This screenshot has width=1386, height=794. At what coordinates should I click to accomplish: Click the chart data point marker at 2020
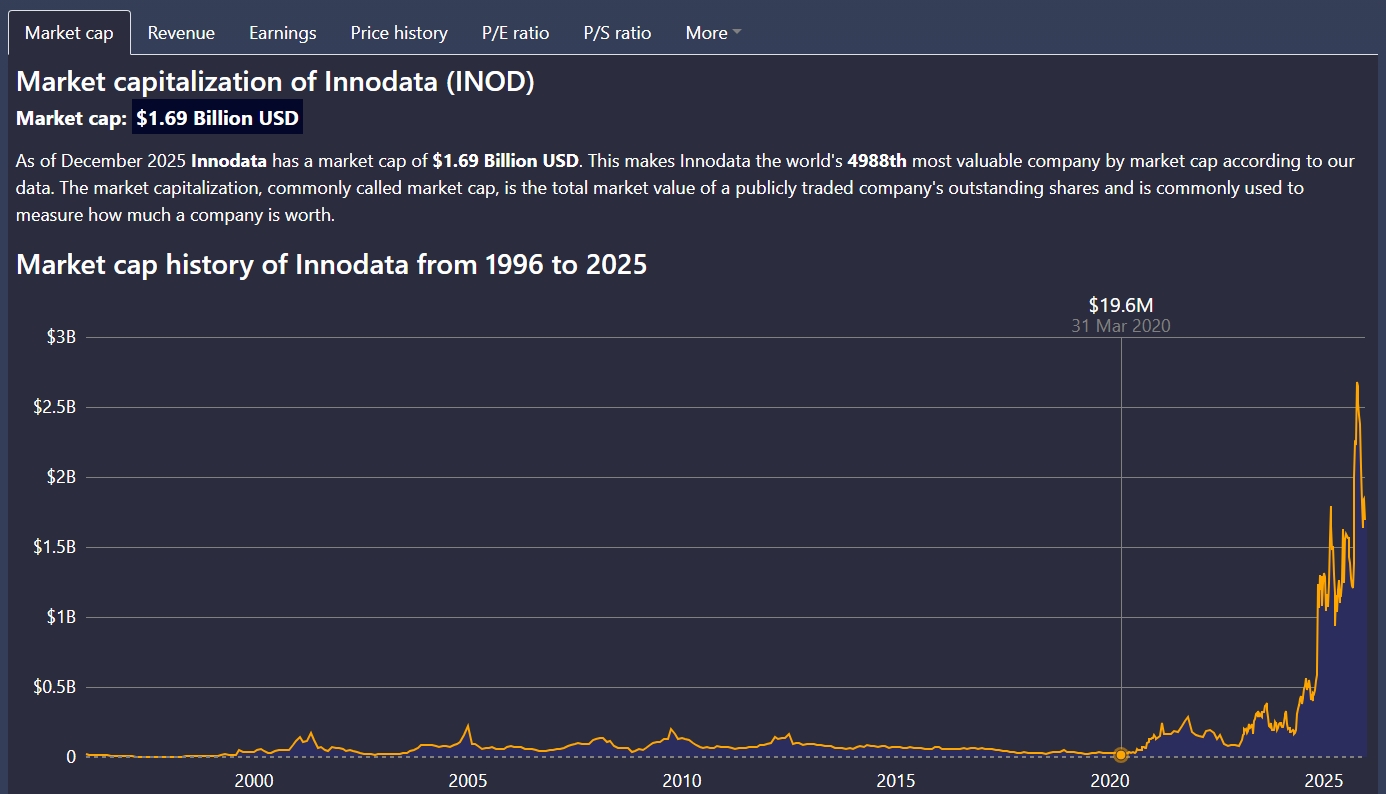(x=1121, y=755)
